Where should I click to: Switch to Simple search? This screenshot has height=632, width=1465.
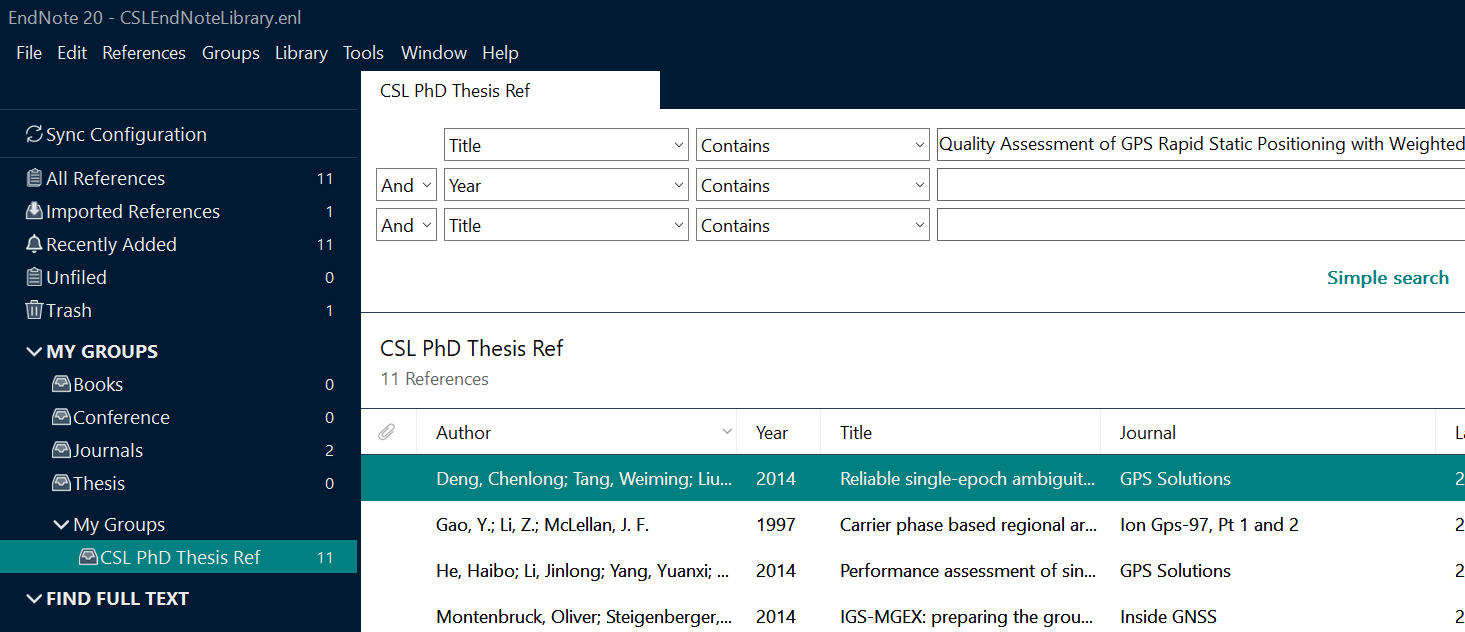(x=1387, y=277)
